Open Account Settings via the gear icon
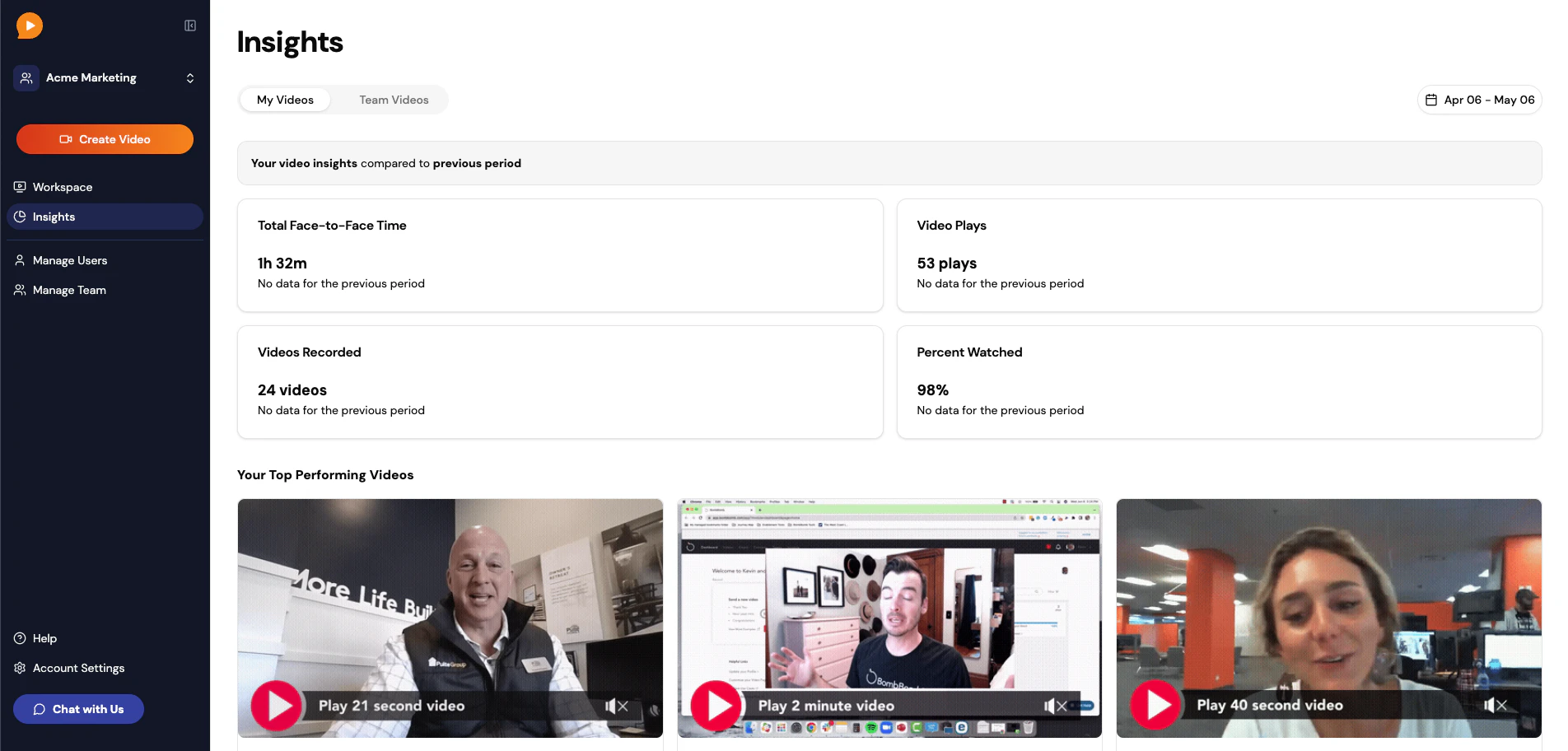Viewport: 1568px width, 751px height. click(x=18, y=668)
